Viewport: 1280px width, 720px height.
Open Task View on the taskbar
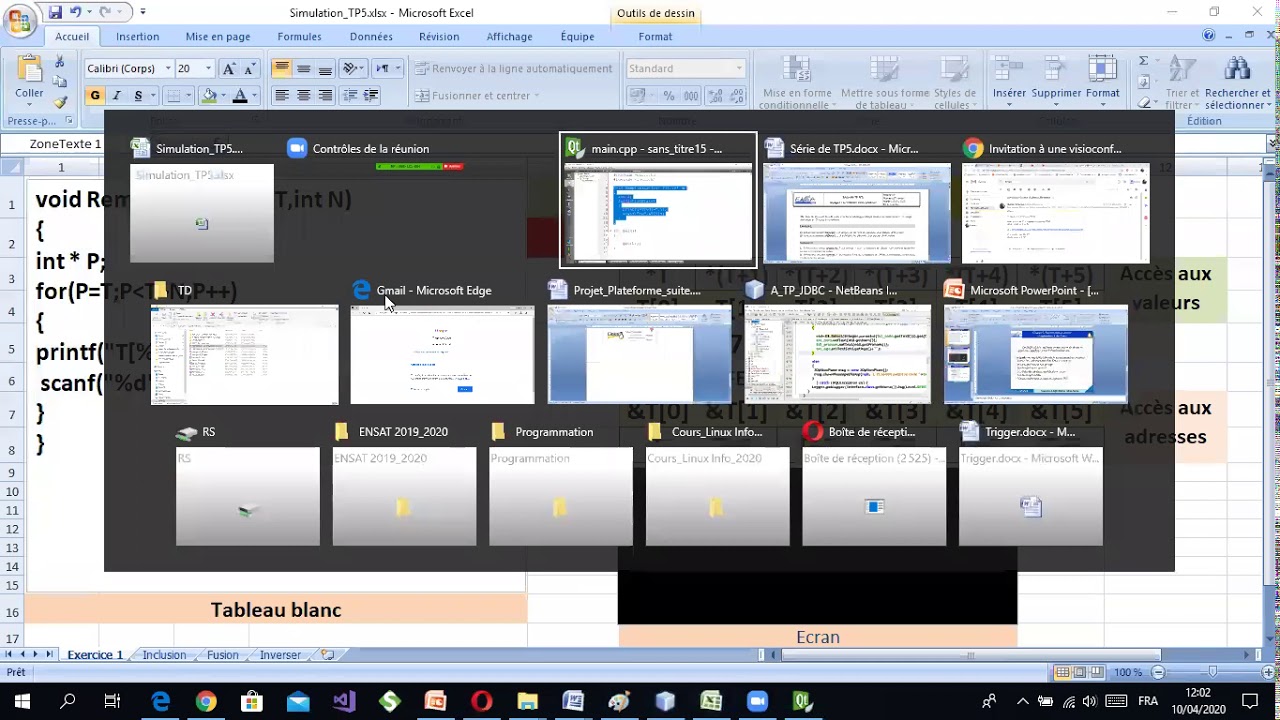click(113, 701)
